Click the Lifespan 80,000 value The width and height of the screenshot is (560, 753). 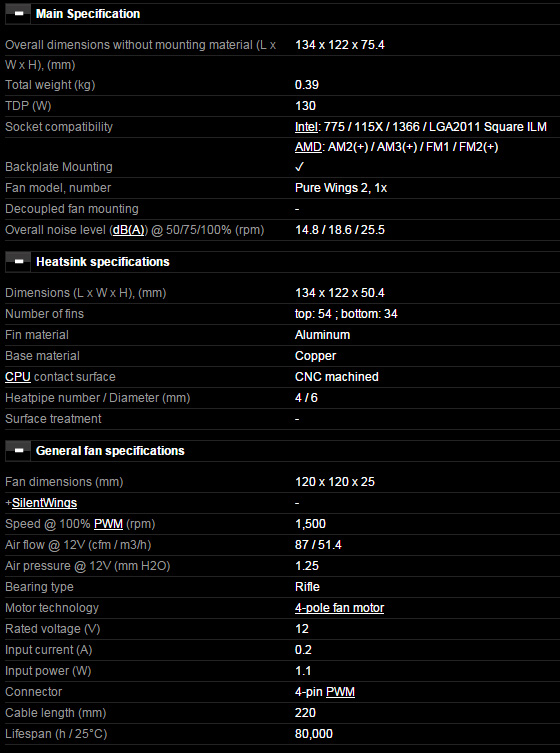click(314, 734)
